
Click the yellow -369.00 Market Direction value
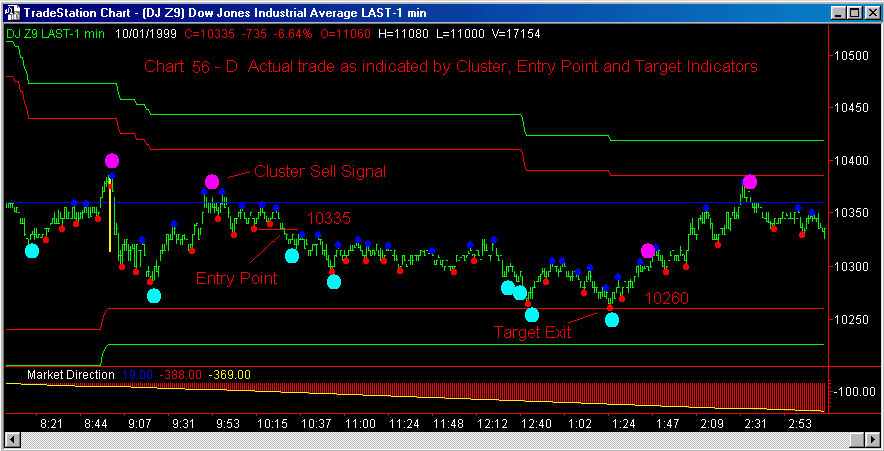tap(229, 375)
